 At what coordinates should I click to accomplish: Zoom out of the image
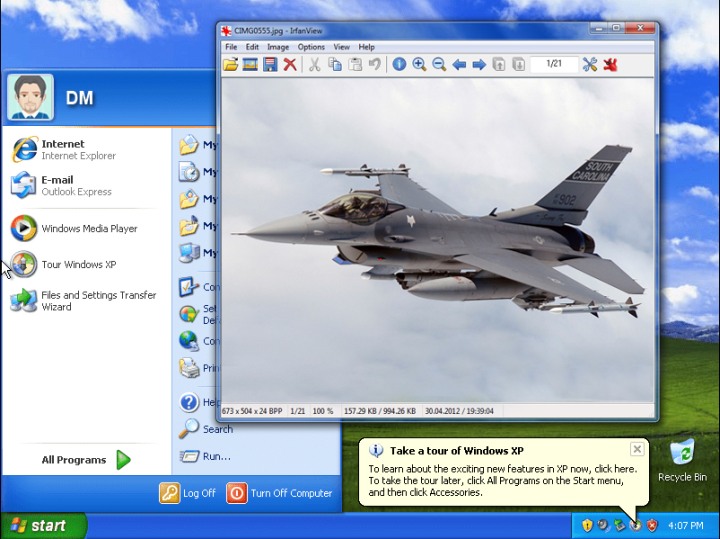point(439,64)
